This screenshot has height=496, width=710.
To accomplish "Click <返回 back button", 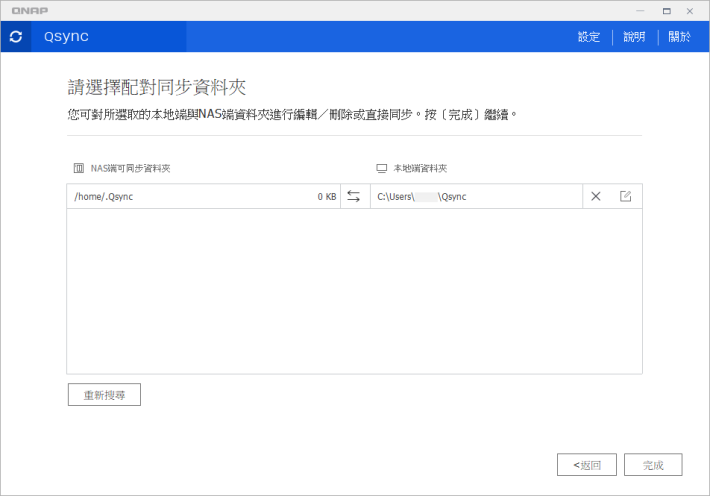I will pyautogui.click(x=586, y=465).
